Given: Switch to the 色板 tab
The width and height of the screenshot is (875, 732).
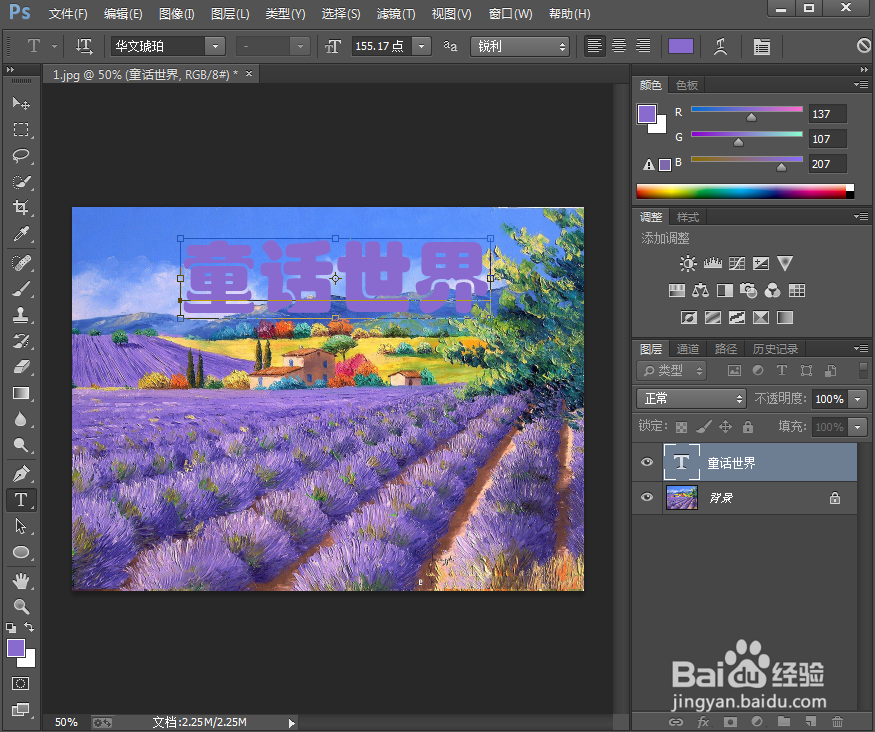Looking at the screenshot, I should click(687, 85).
